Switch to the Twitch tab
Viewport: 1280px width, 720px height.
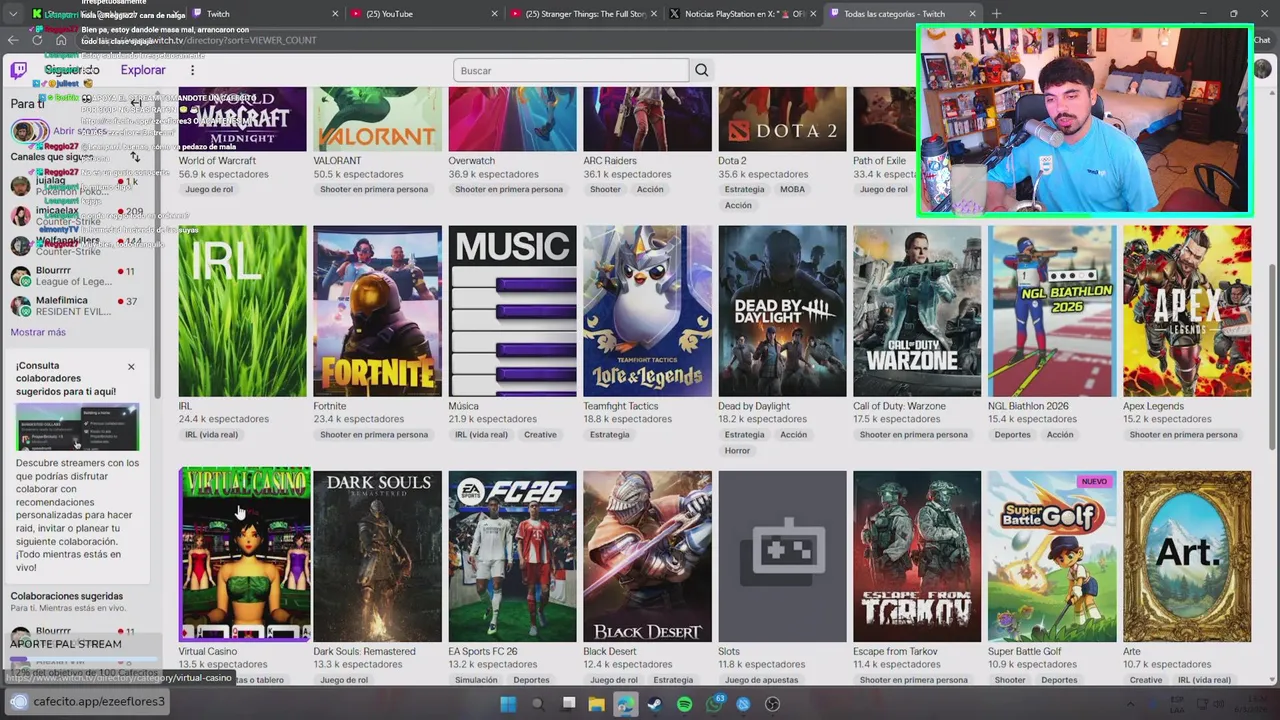click(265, 14)
